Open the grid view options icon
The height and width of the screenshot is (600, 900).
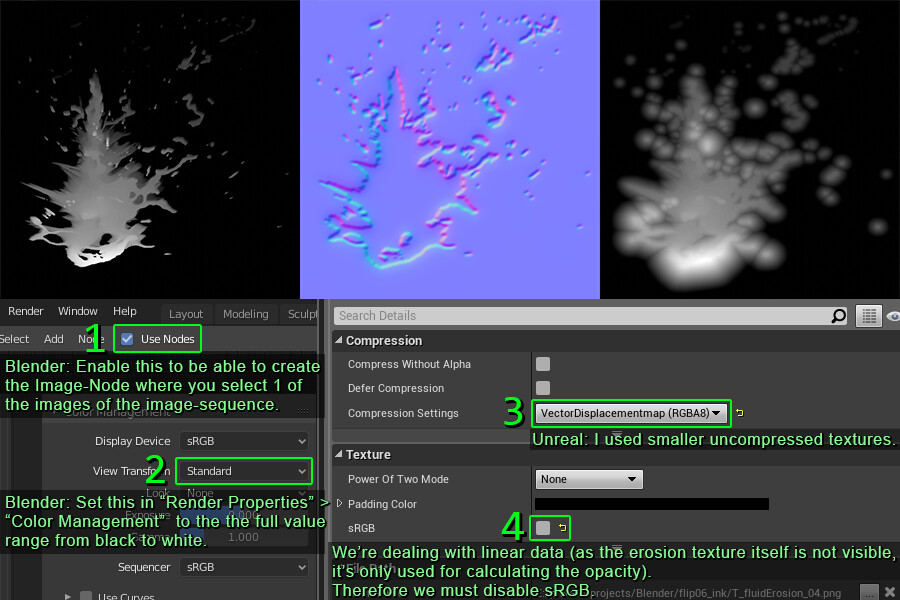coord(868,316)
